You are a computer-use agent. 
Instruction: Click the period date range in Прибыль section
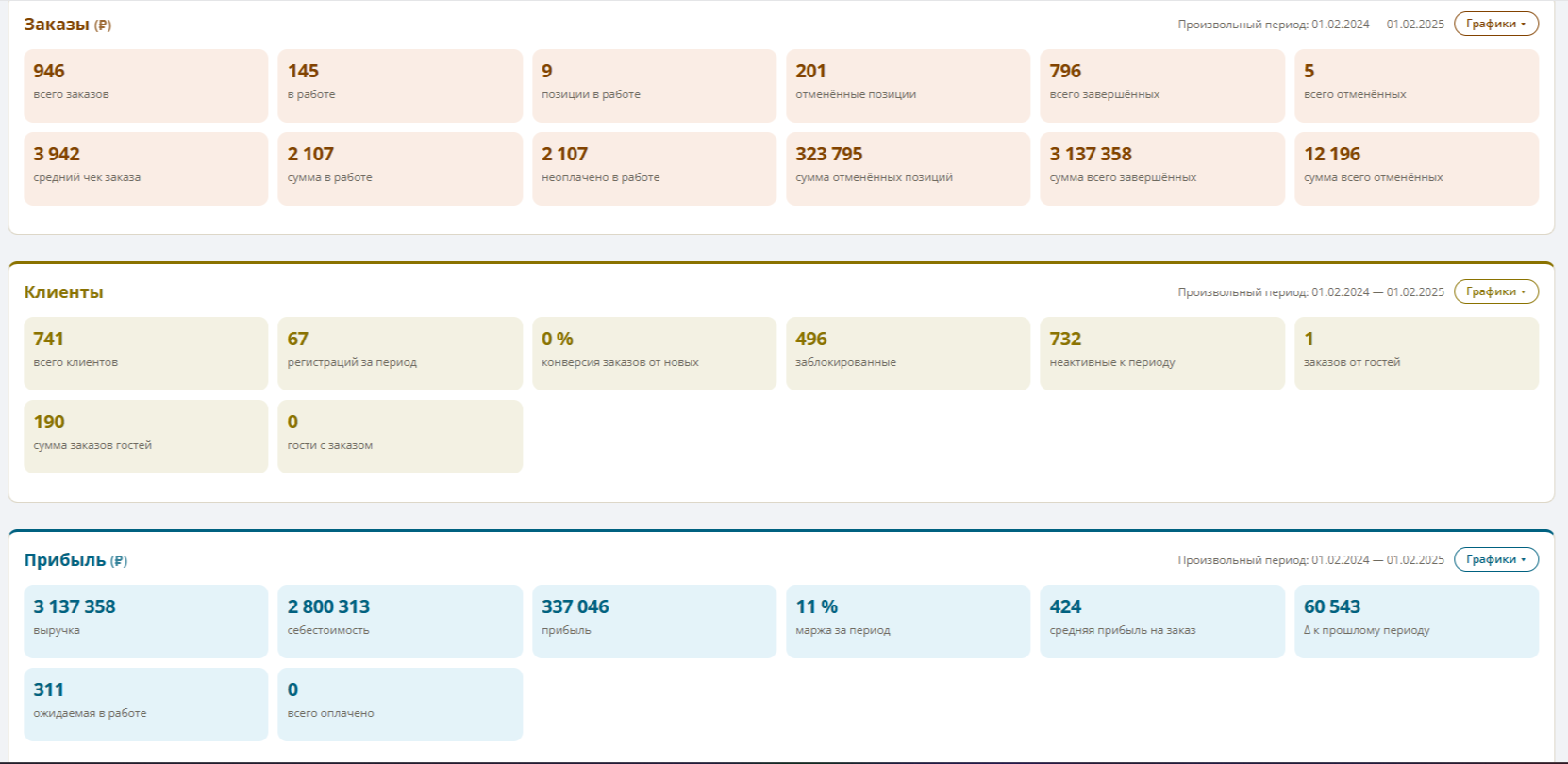coord(1310,560)
